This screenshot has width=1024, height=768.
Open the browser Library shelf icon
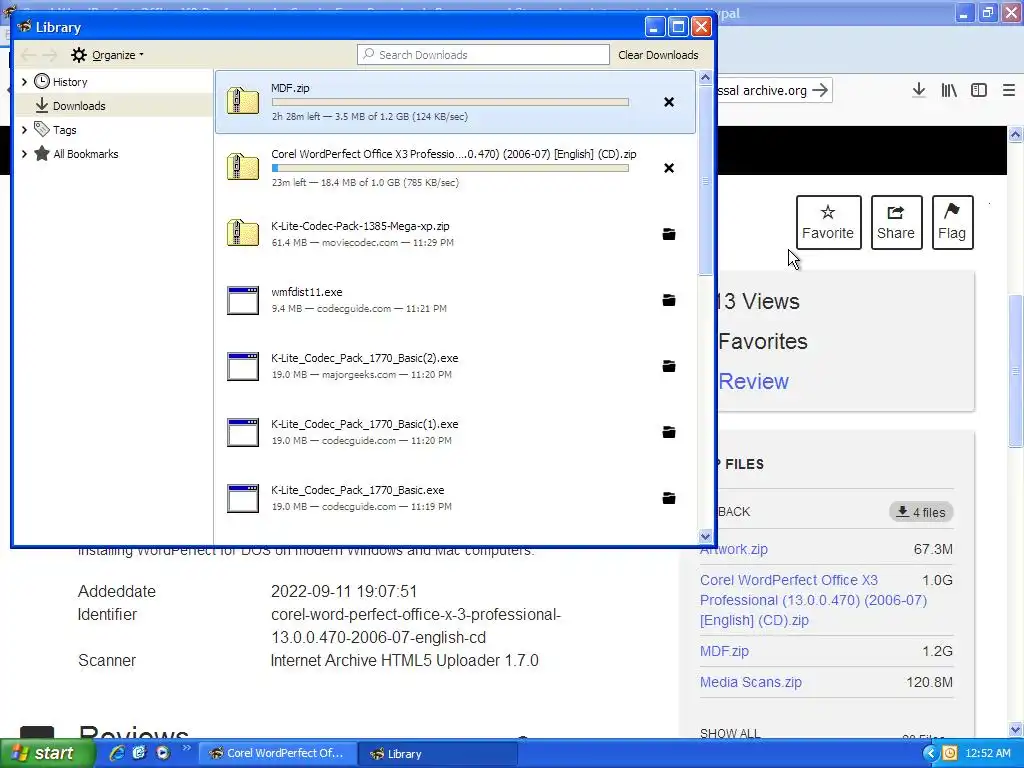[949, 90]
